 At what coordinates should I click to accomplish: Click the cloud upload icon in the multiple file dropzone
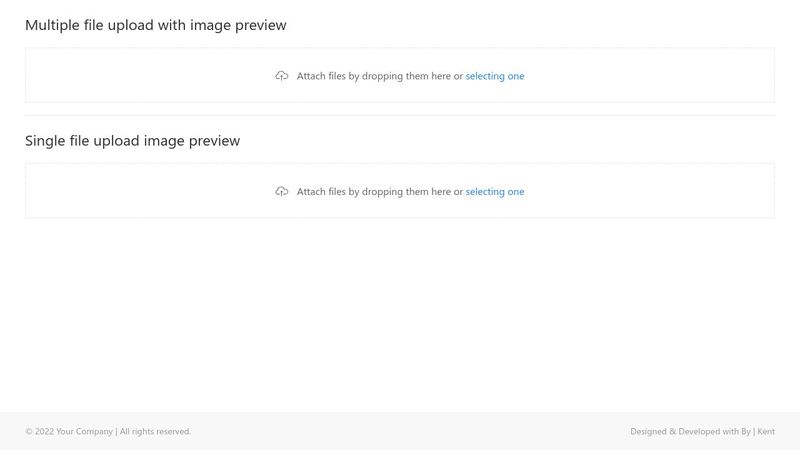pos(282,76)
